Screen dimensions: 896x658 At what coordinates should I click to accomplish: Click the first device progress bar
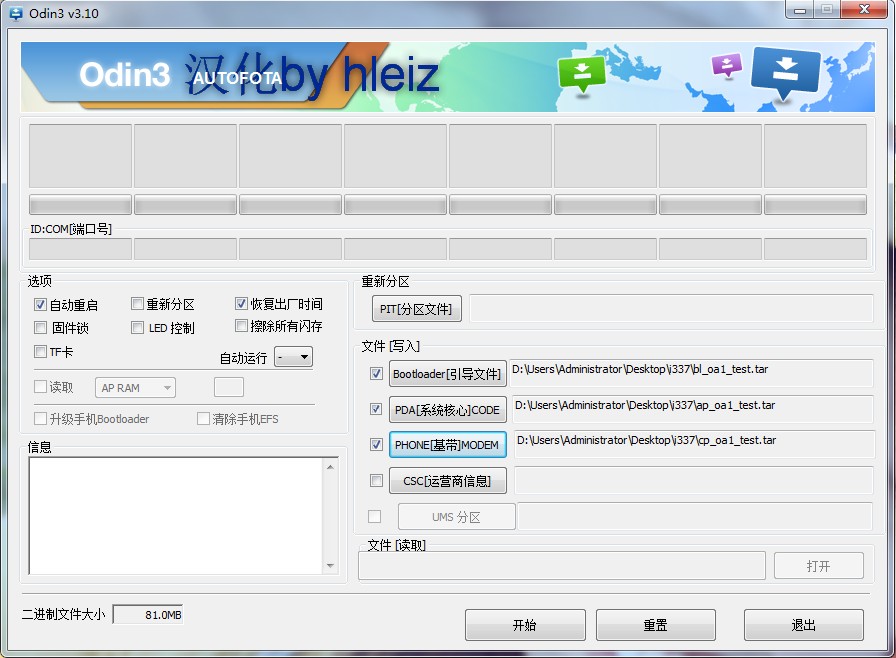[x=80, y=204]
